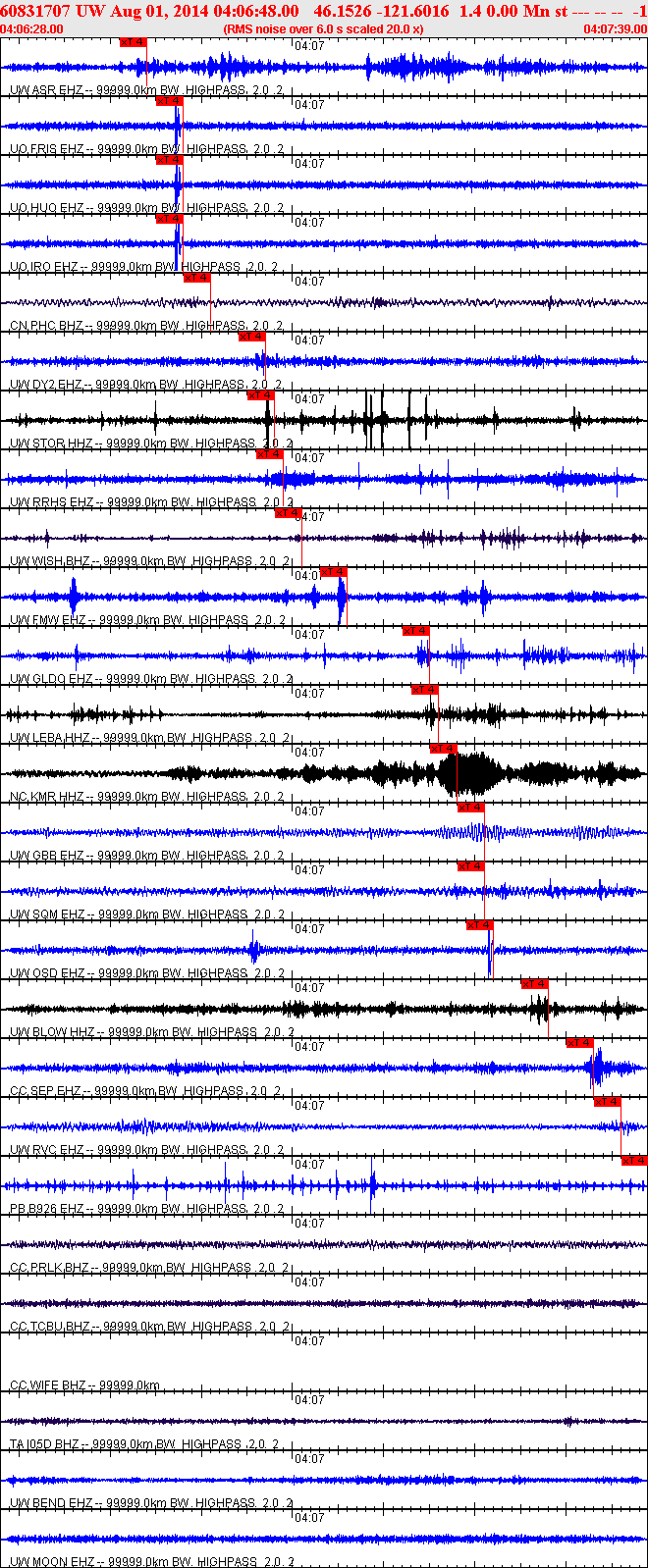Select the pick marker on UW.LEBA trace
This screenshot has height=1568, width=648.
425,690
